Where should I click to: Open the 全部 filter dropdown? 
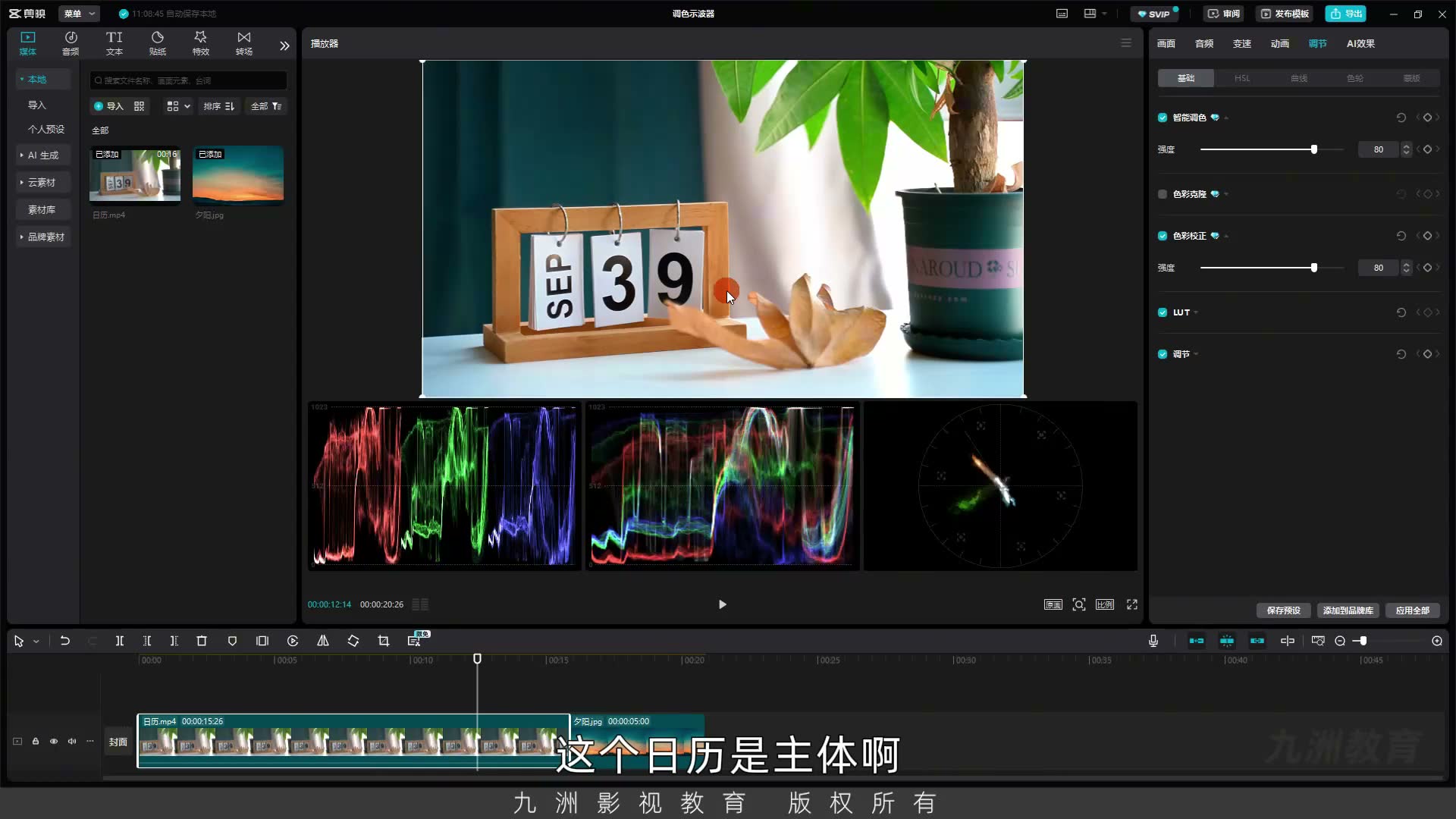click(266, 106)
